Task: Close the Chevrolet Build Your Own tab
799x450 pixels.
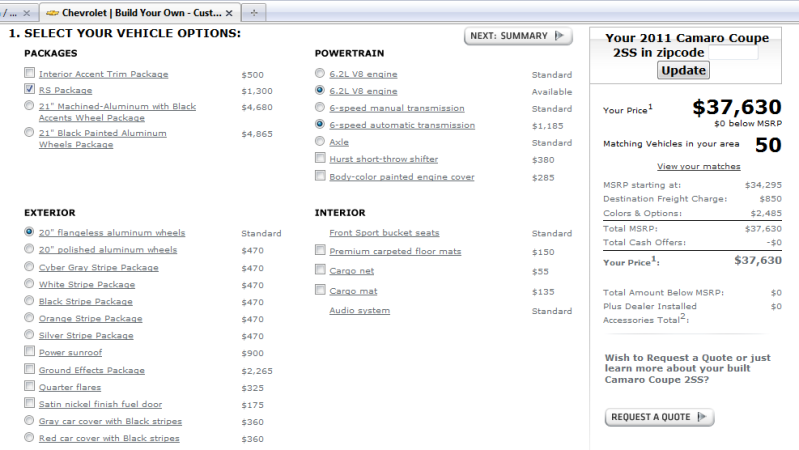Action: [x=229, y=13]
